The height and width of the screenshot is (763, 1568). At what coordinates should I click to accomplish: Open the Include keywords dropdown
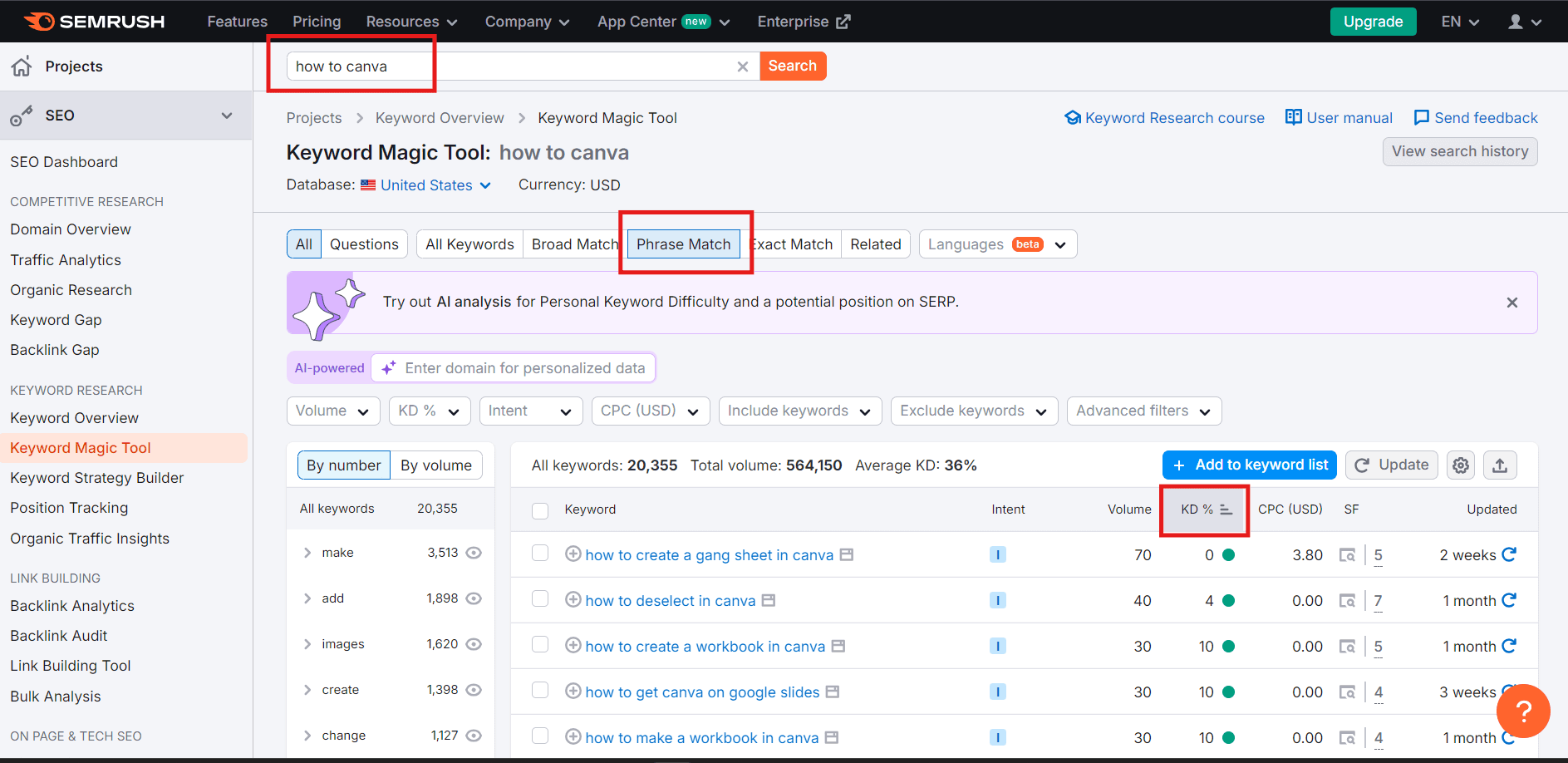(800, 411)
